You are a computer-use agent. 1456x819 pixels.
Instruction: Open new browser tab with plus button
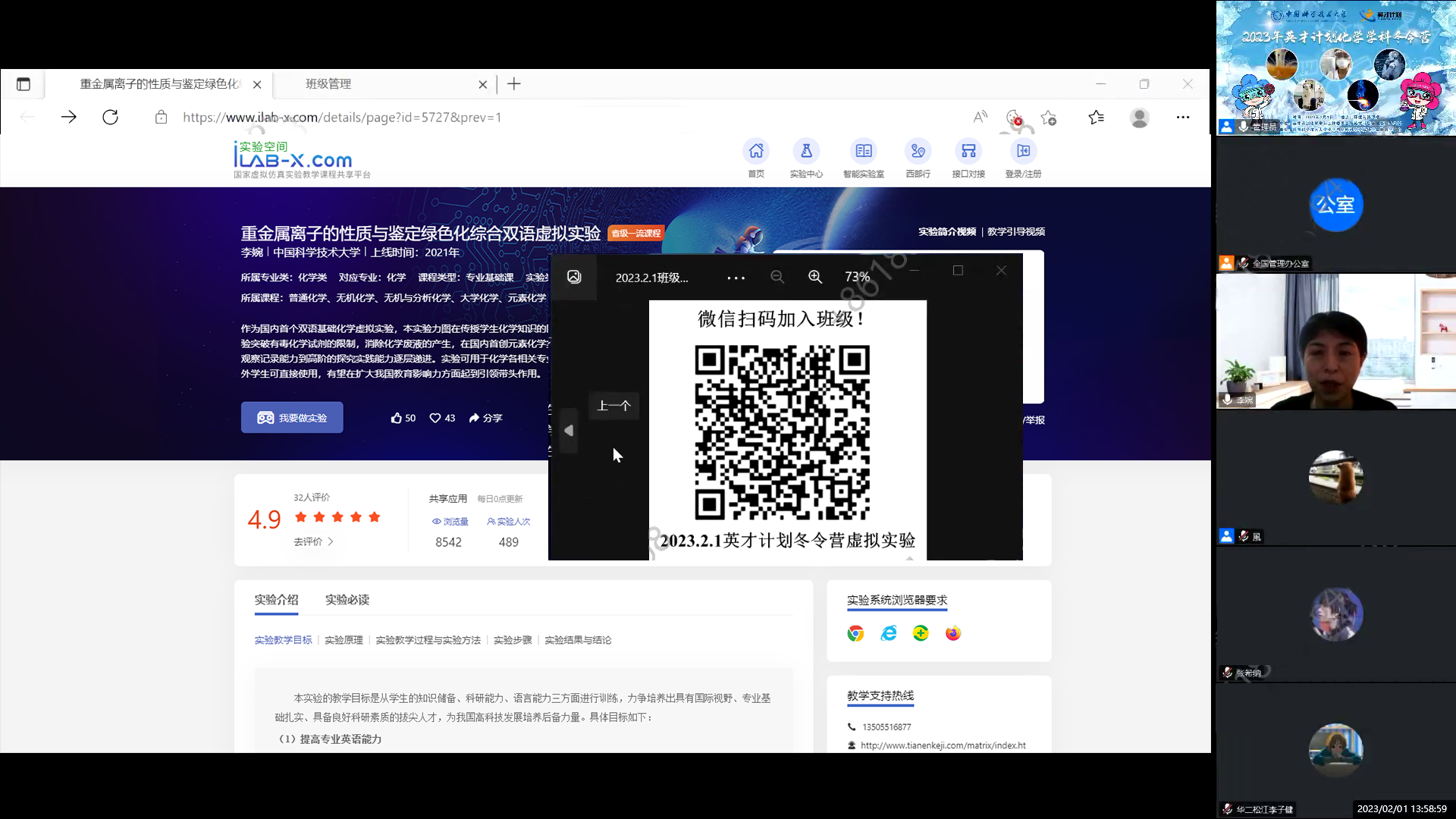tap(514, 83)
